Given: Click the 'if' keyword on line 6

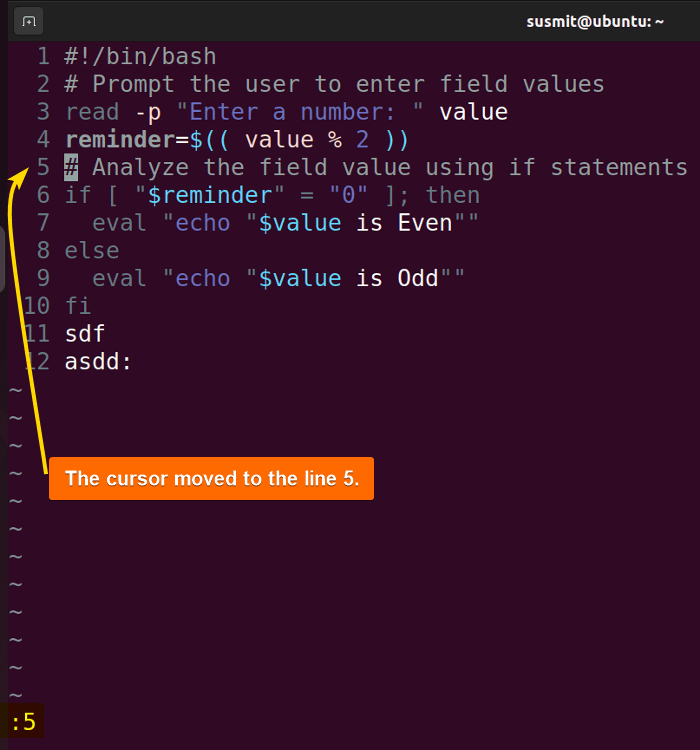Looking at the screenshot, I should pos(78,195).
